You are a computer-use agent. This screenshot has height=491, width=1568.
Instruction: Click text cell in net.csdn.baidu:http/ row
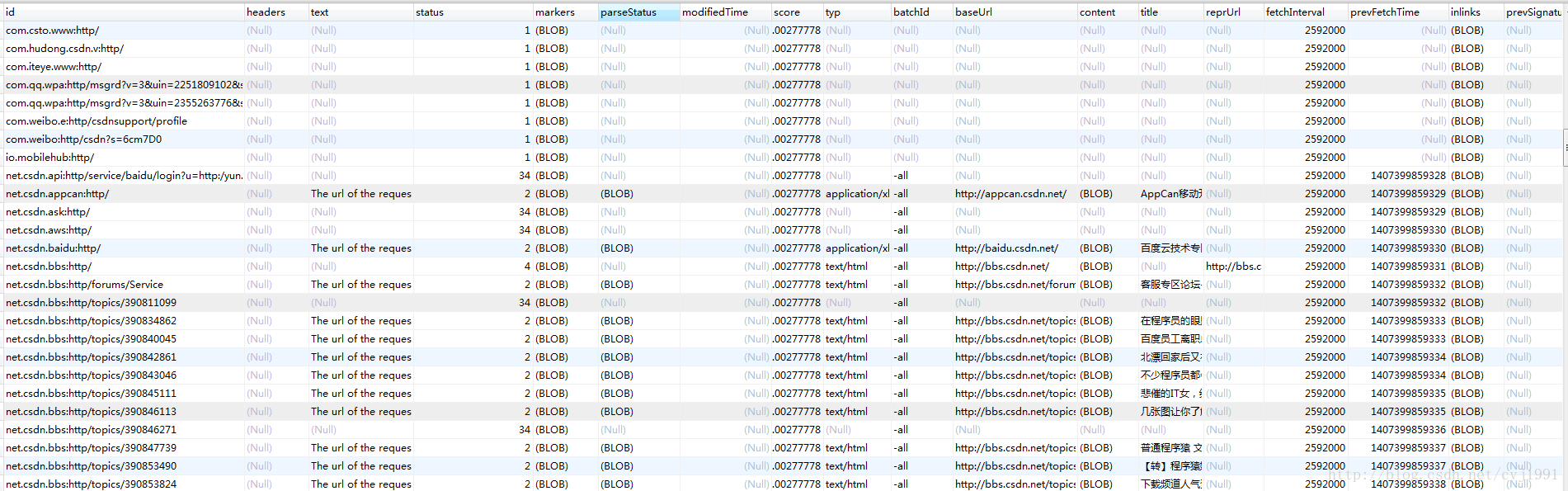(361, 248)
